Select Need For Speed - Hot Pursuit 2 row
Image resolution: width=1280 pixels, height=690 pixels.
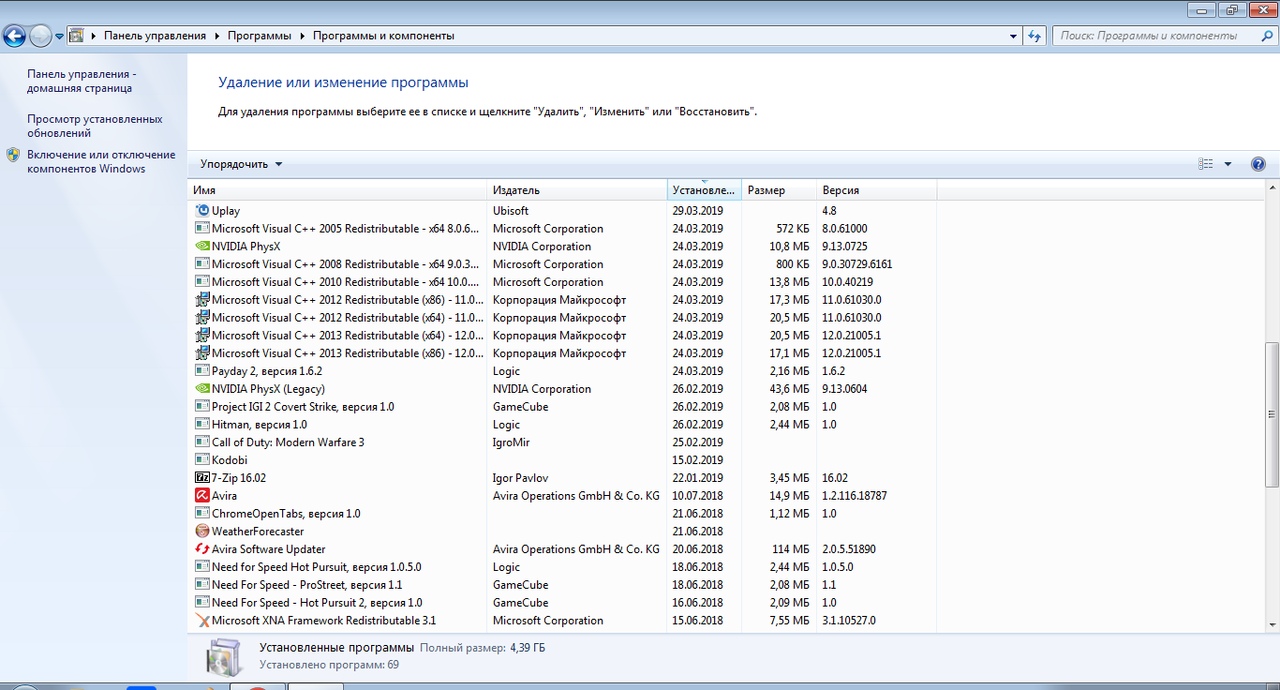(x=562, y=603)
